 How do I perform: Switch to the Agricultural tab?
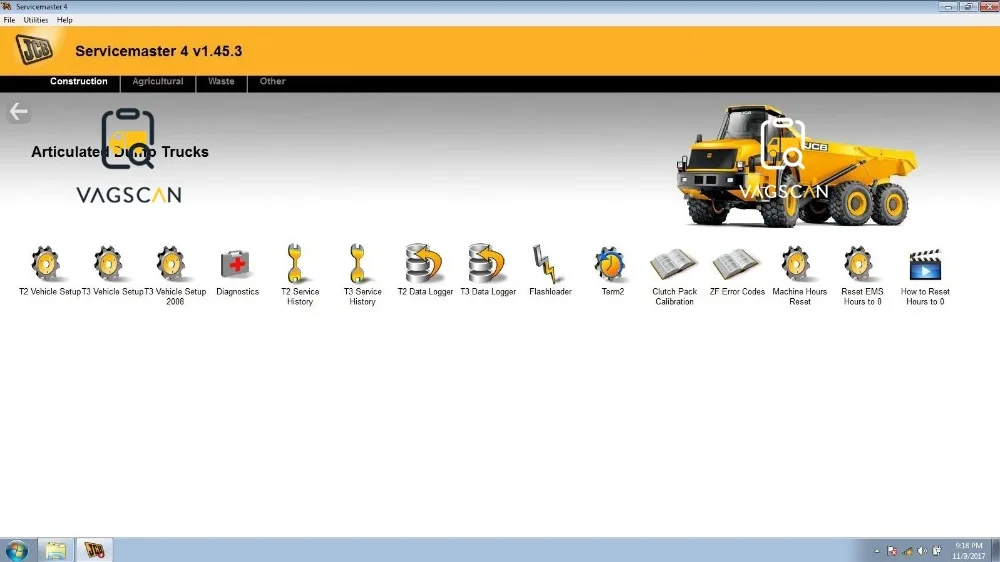158,82
